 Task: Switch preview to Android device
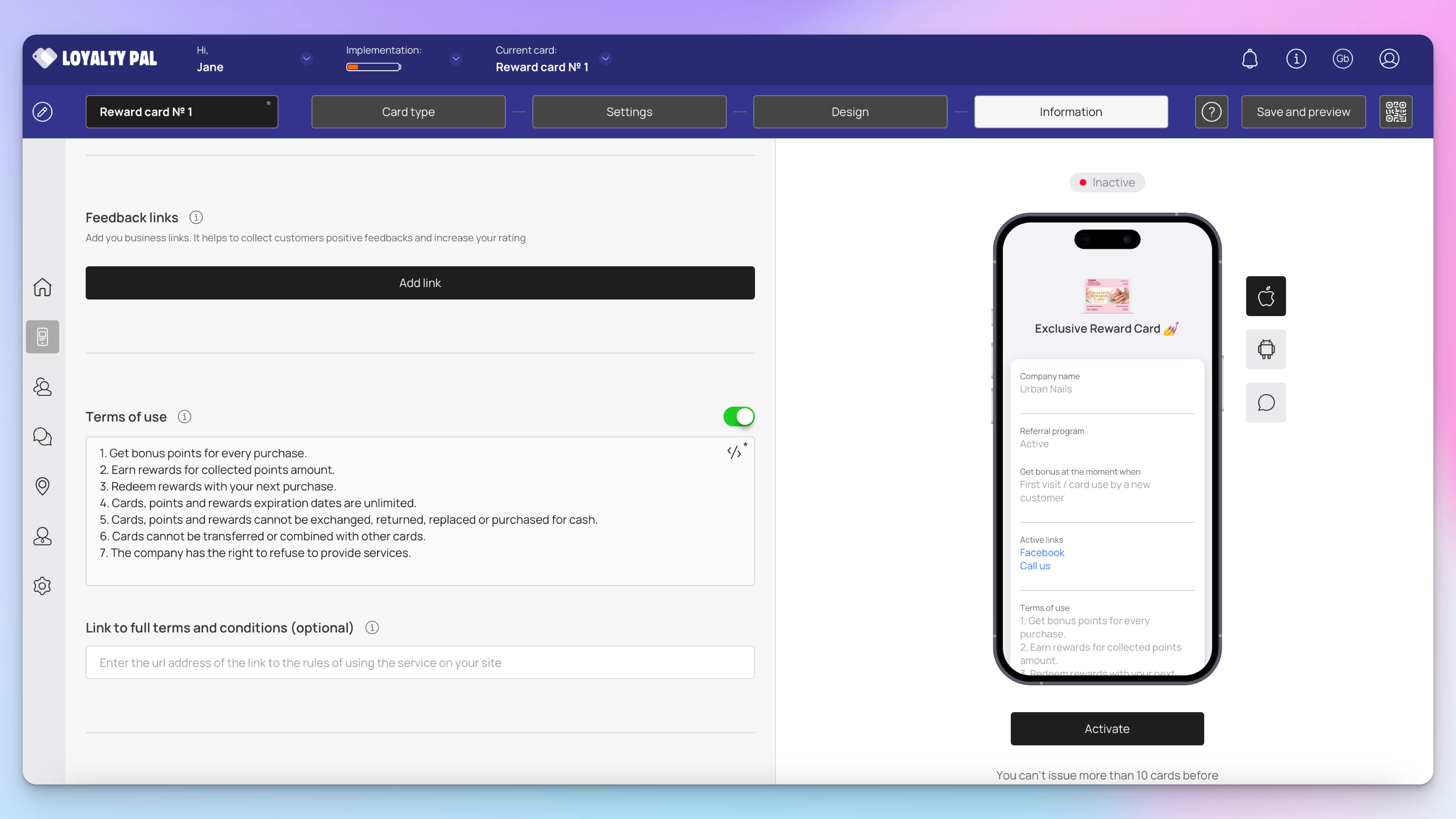1266,349
